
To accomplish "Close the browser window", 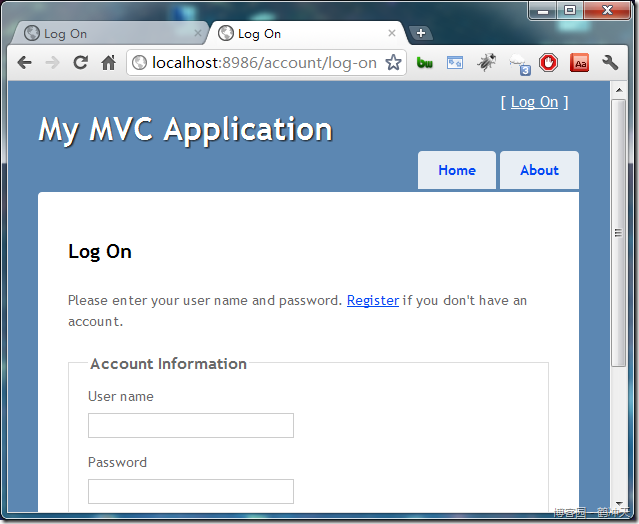I will point(607,10).
